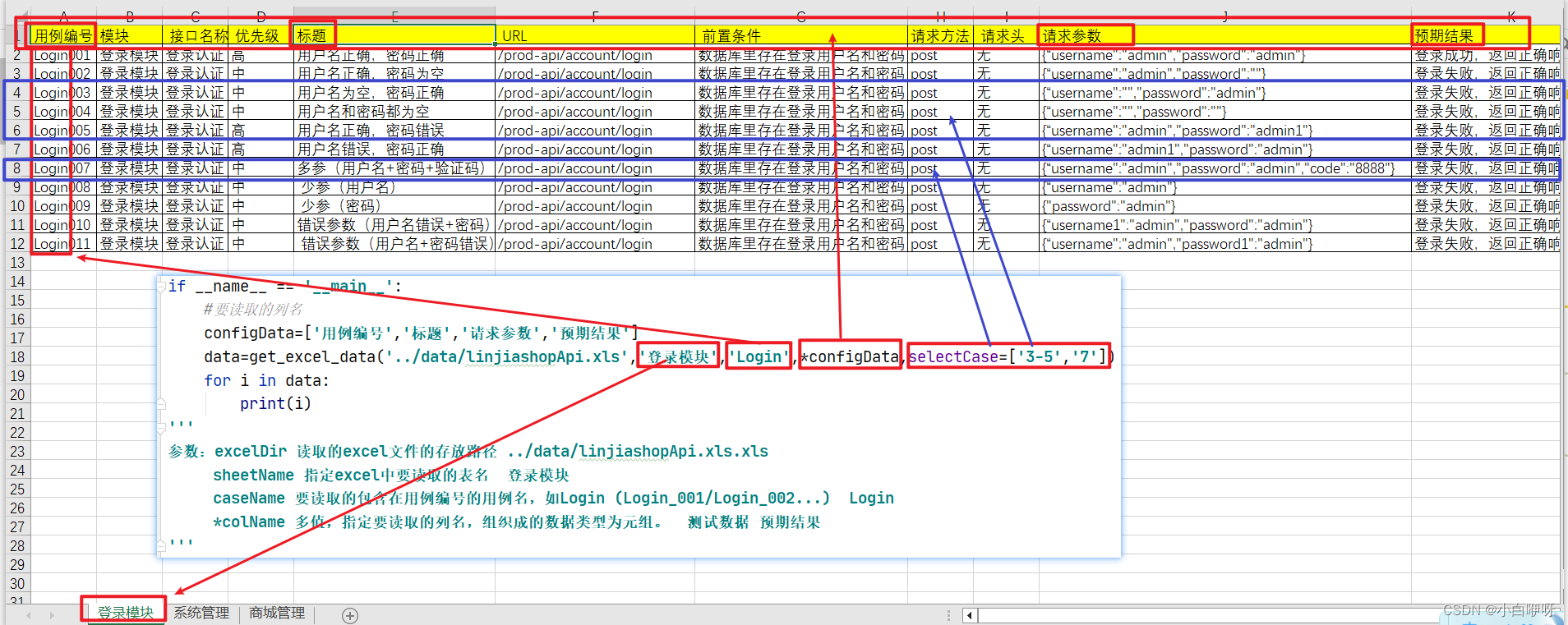Click the horizontal scrollbar track

(x=1208, y=615)
